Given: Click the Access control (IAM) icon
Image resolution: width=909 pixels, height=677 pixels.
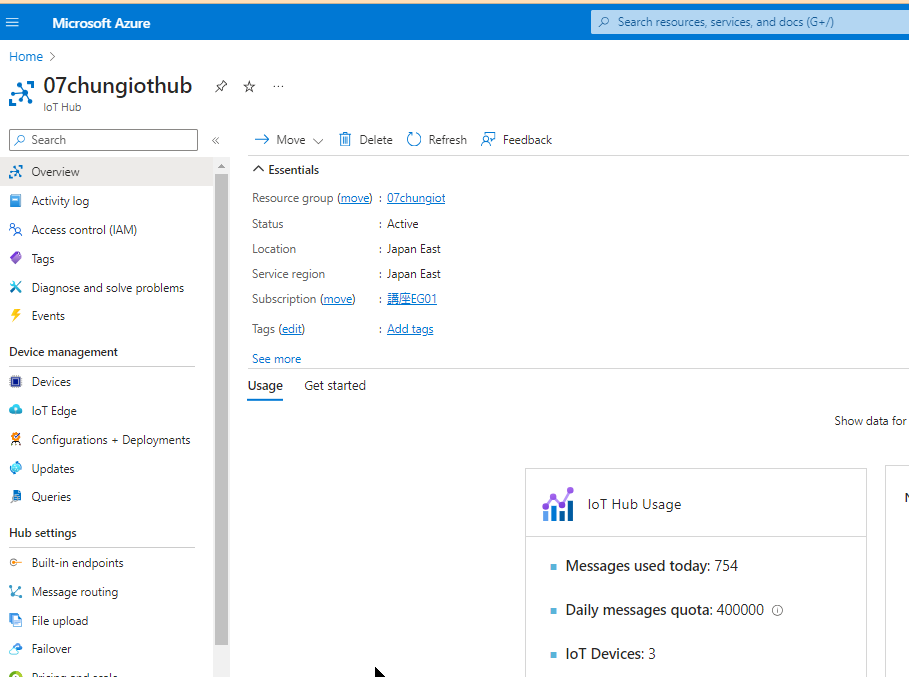Looking at the screenshot, I should [16, 230].
